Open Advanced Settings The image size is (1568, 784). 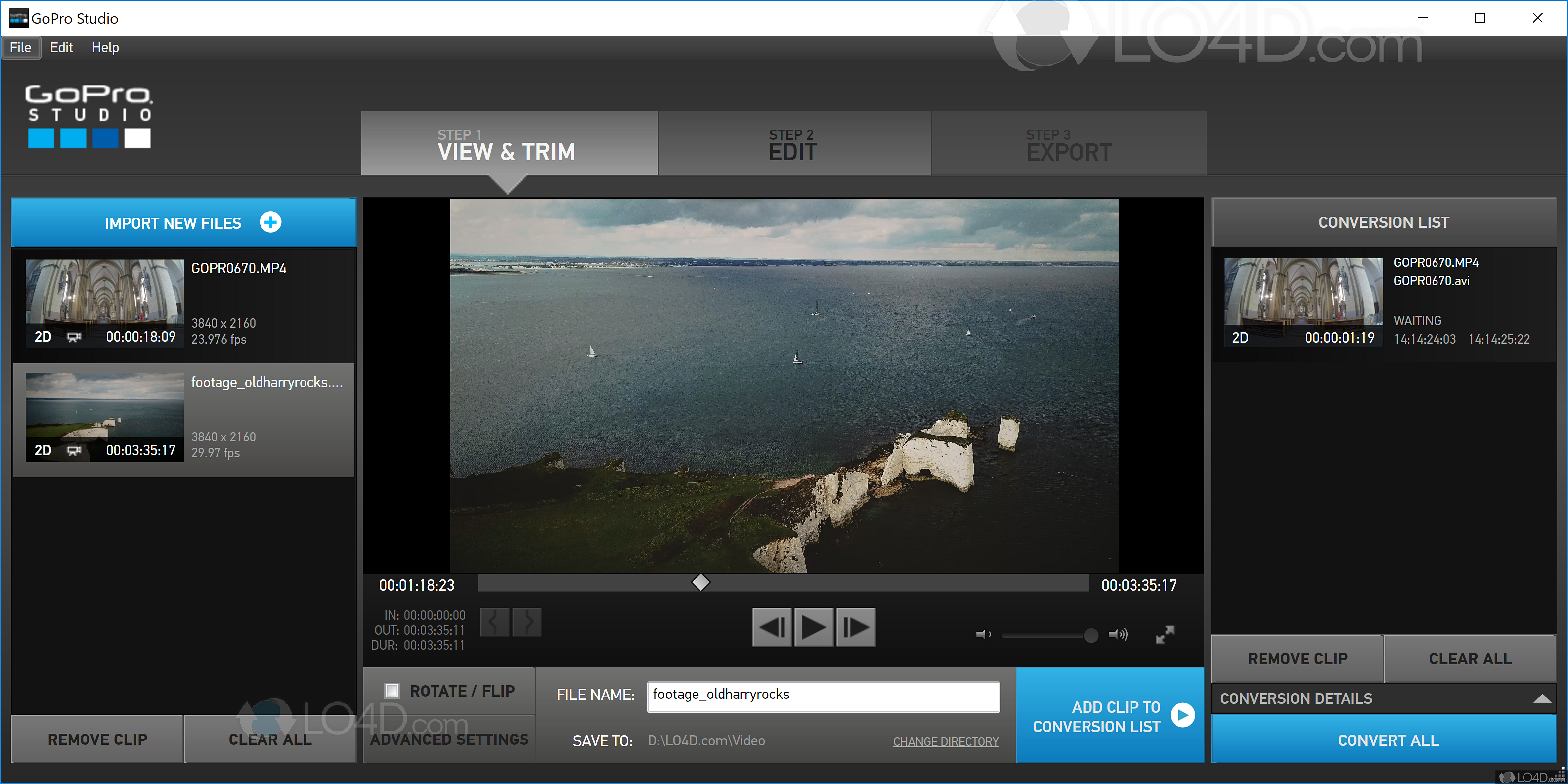[x=449, y=740]
